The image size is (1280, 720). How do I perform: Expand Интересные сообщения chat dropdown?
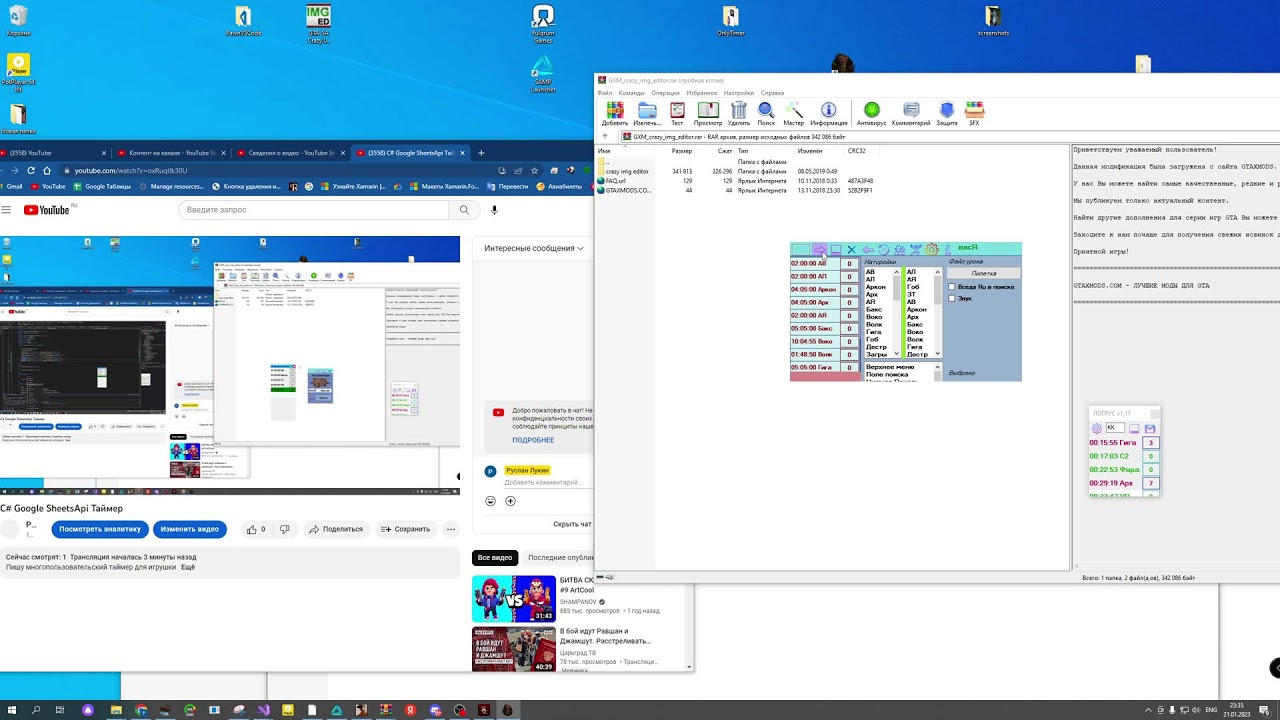pos(534,248)
